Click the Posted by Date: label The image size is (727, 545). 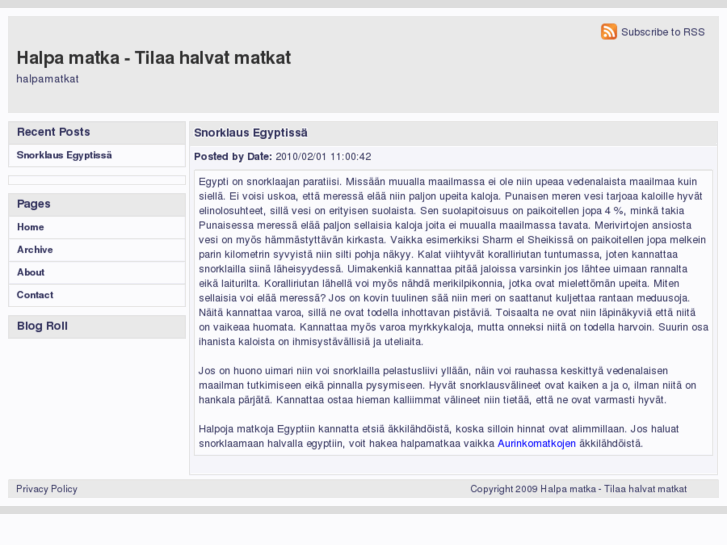(233, 157)
